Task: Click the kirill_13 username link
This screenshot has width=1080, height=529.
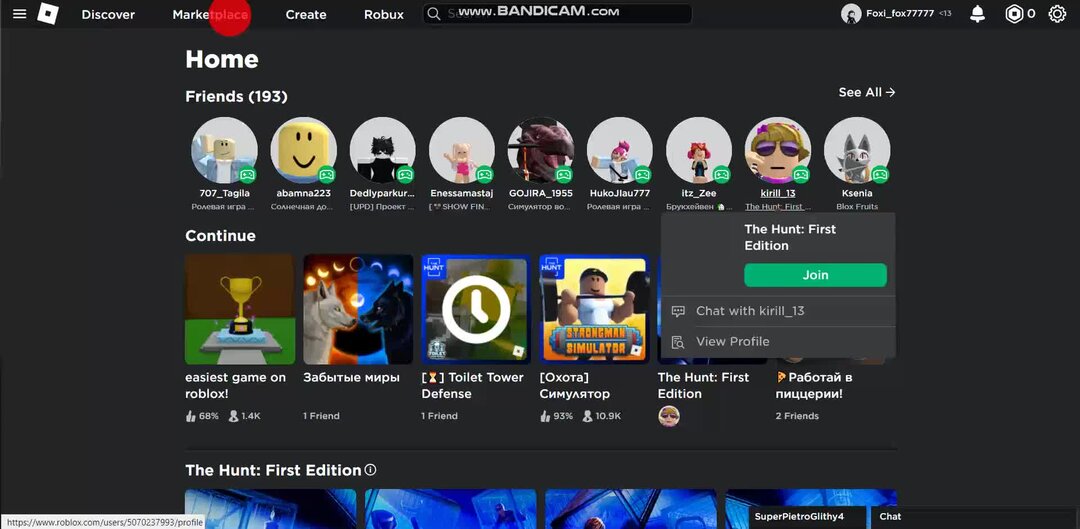Action: pos(778,194)
